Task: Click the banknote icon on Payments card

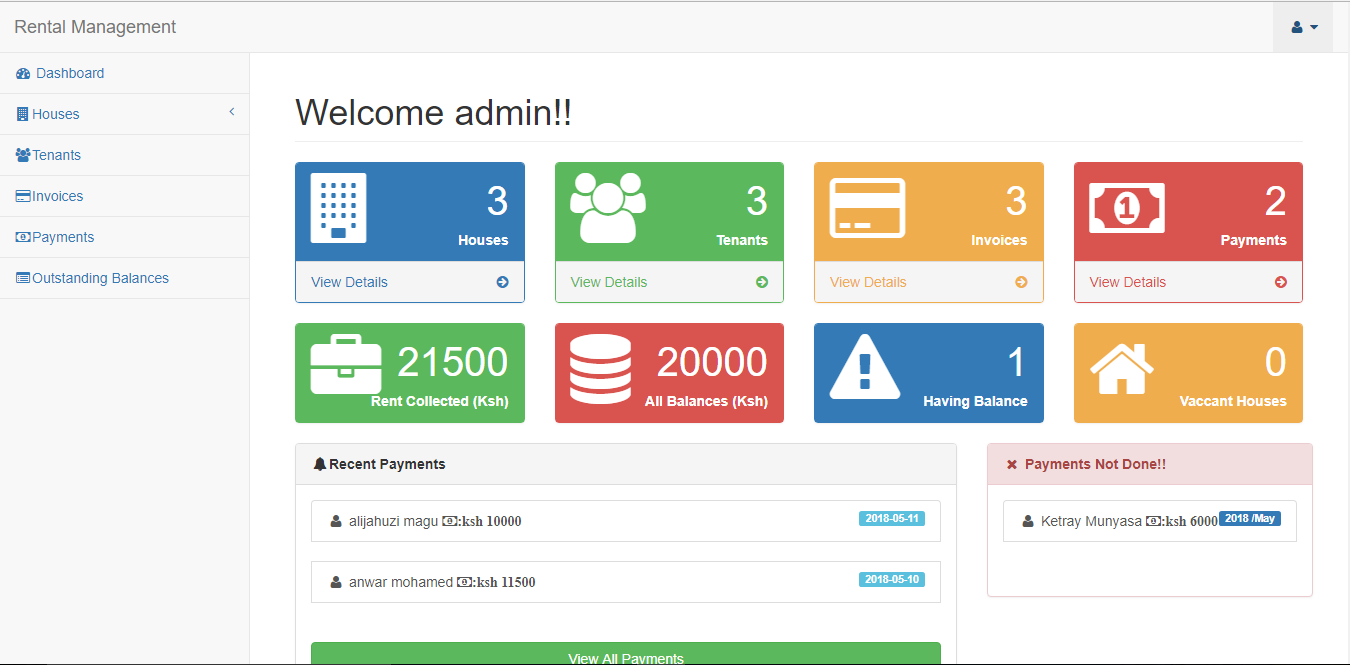Action: 1127,208
